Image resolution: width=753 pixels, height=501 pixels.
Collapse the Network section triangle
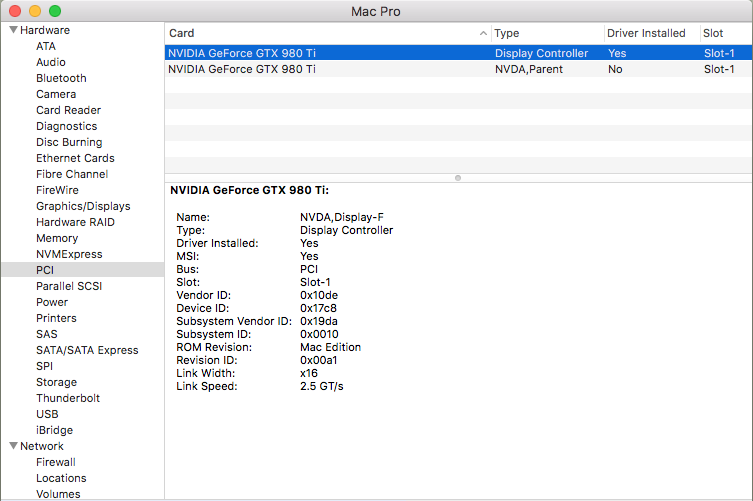tap(13, 446)
